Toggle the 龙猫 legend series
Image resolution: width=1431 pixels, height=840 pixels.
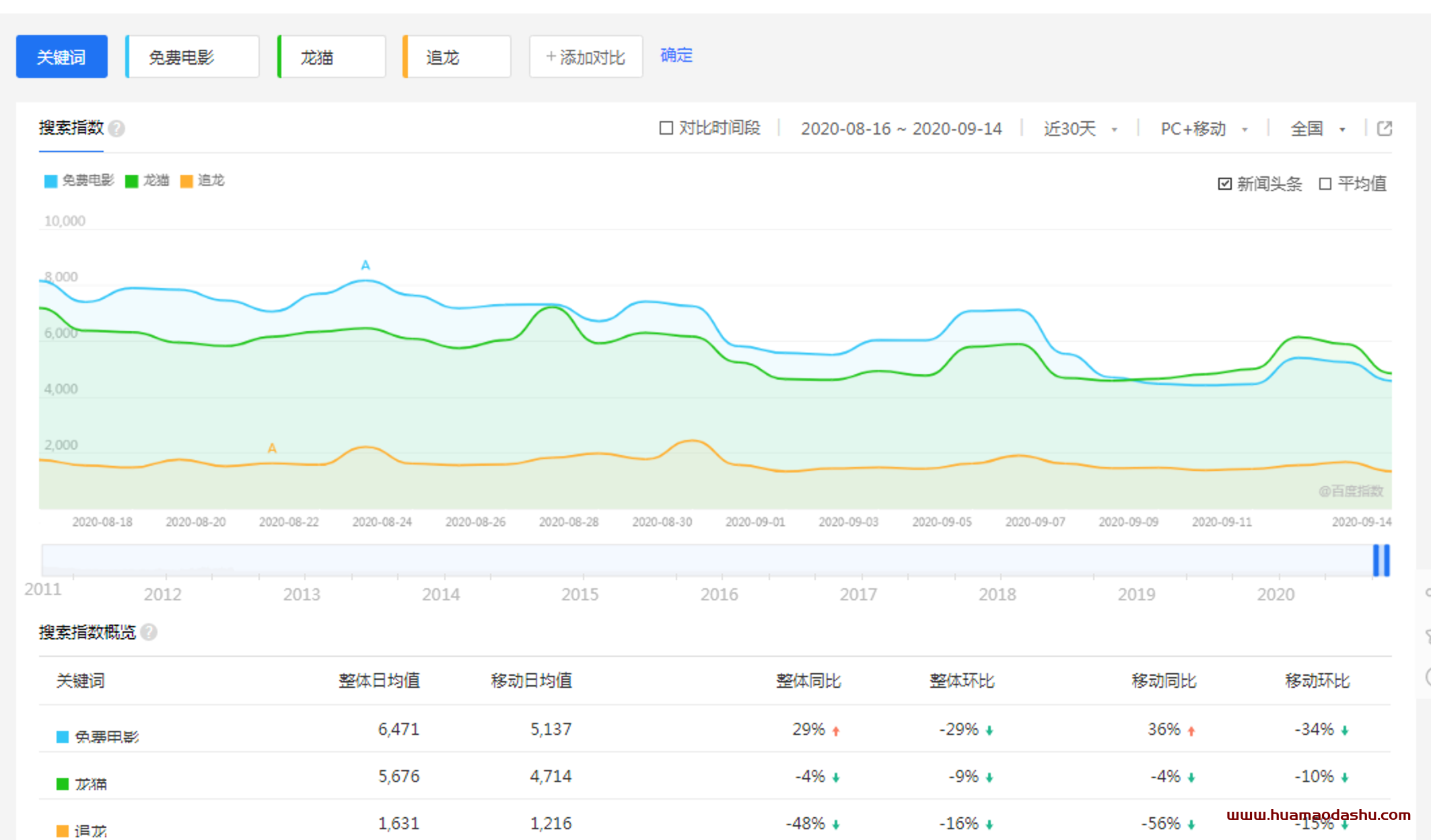[x=147, y=180]
